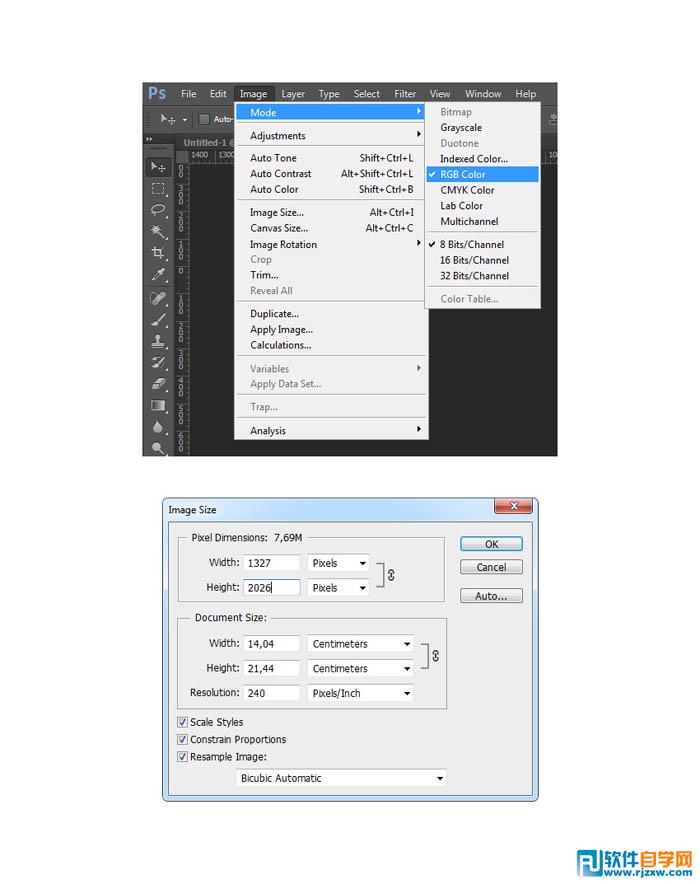700x884 pixels.
Task: Select the Healing Brush tool
Action: click(x=158, y=298)
